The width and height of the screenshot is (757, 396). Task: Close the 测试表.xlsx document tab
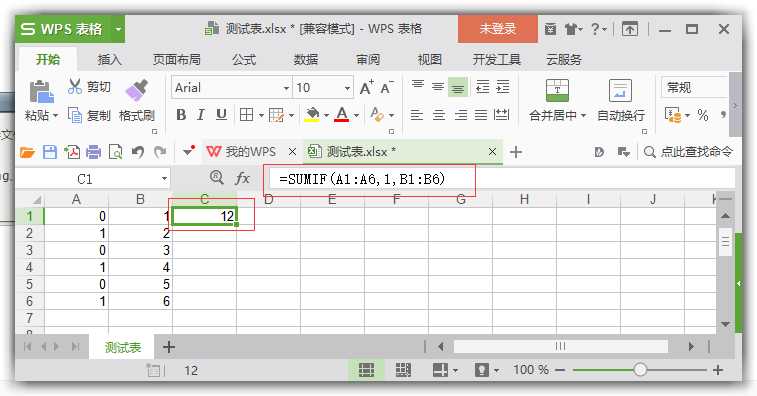click(492, 152)
